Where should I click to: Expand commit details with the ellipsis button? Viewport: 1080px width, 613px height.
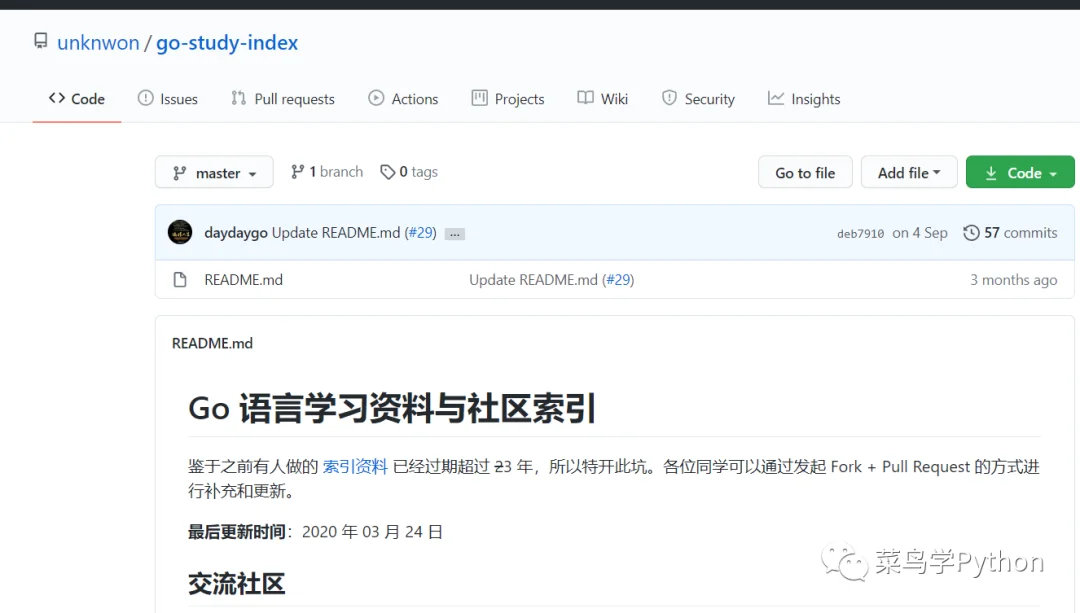(x=455, y=234)
